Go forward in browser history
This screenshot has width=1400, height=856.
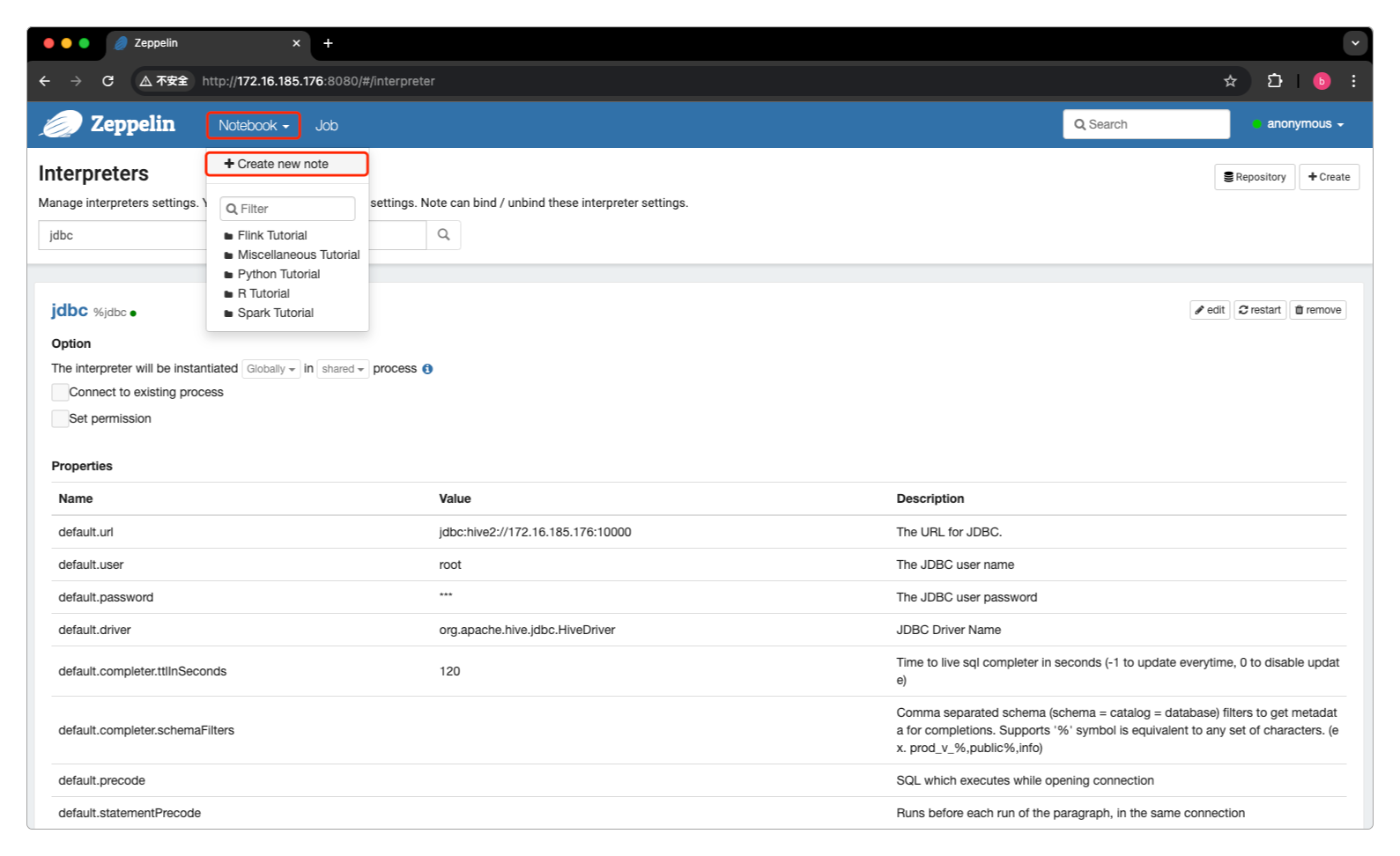(x=77, y=81)
